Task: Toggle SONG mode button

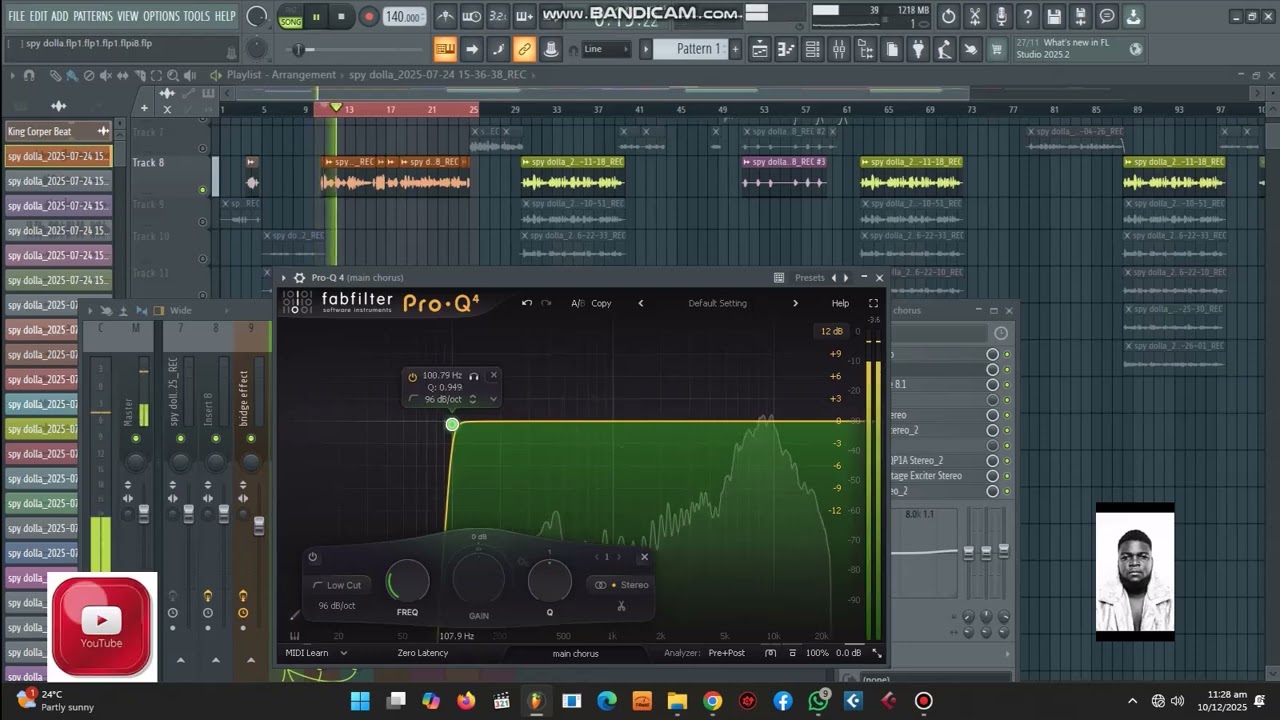Action: [x=290, y=21]
